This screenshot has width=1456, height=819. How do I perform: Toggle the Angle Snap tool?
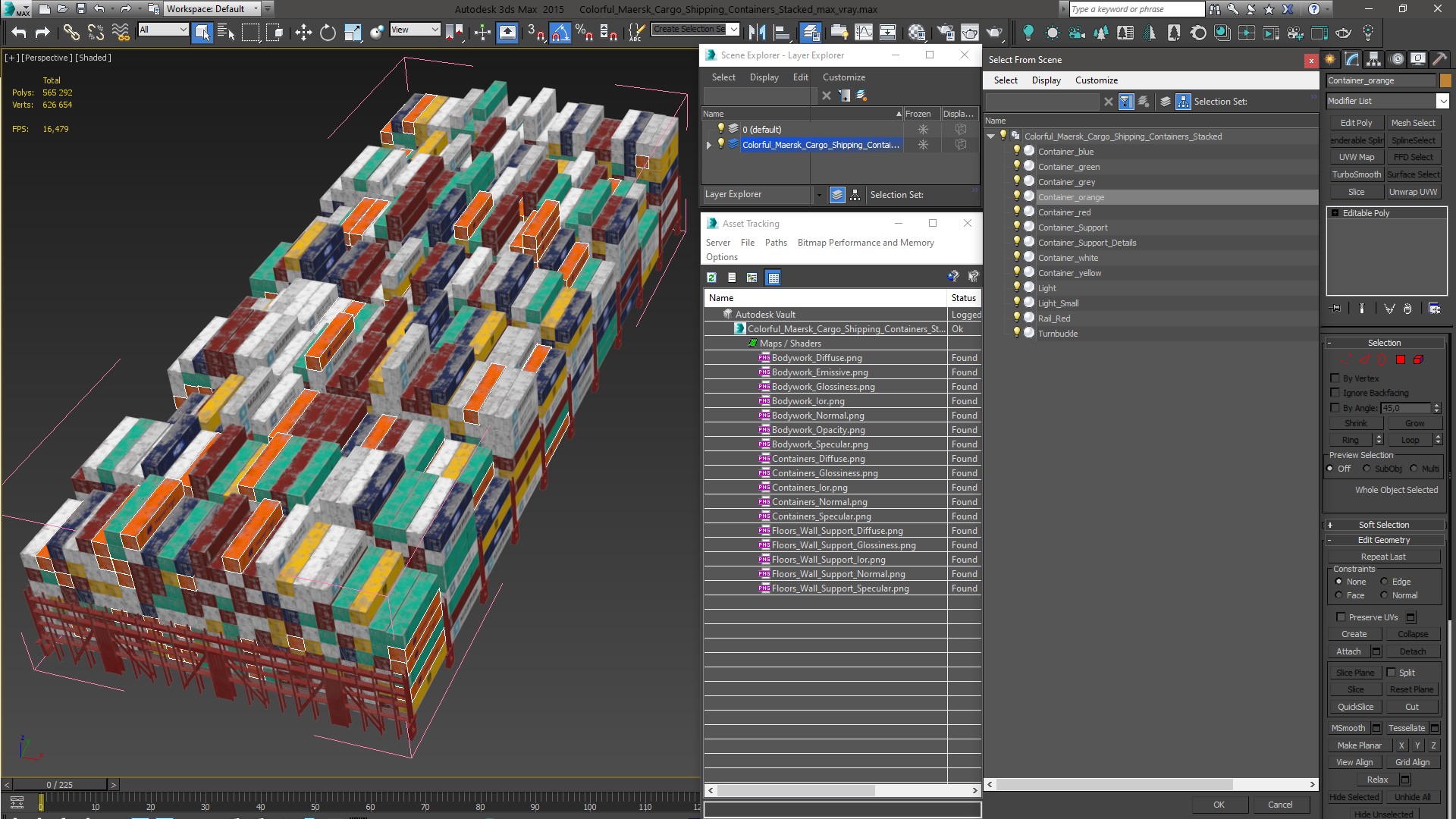point(560,32)
